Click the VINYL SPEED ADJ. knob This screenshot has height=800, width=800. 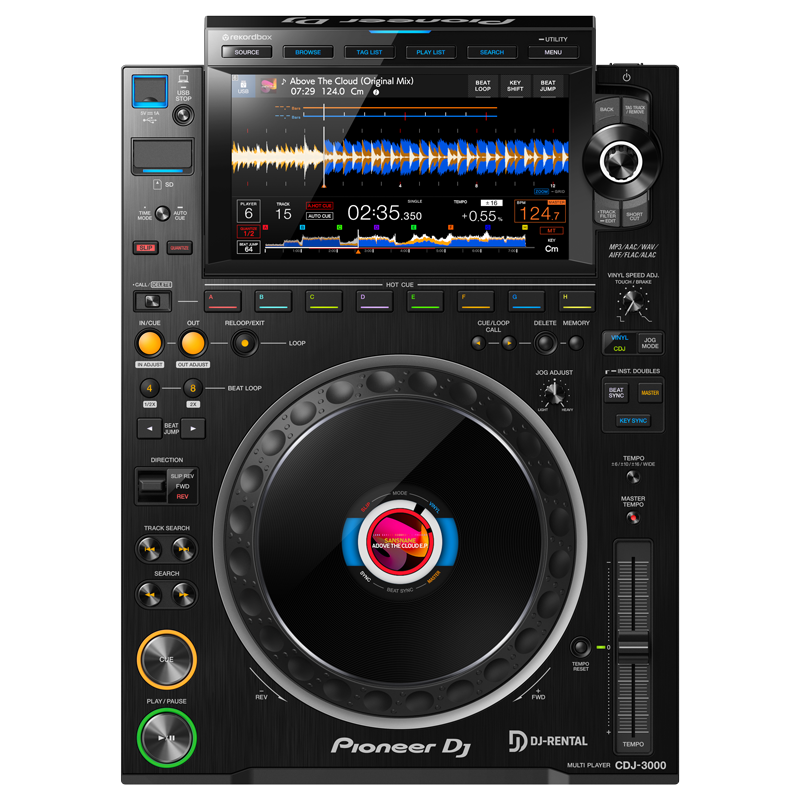633,302
